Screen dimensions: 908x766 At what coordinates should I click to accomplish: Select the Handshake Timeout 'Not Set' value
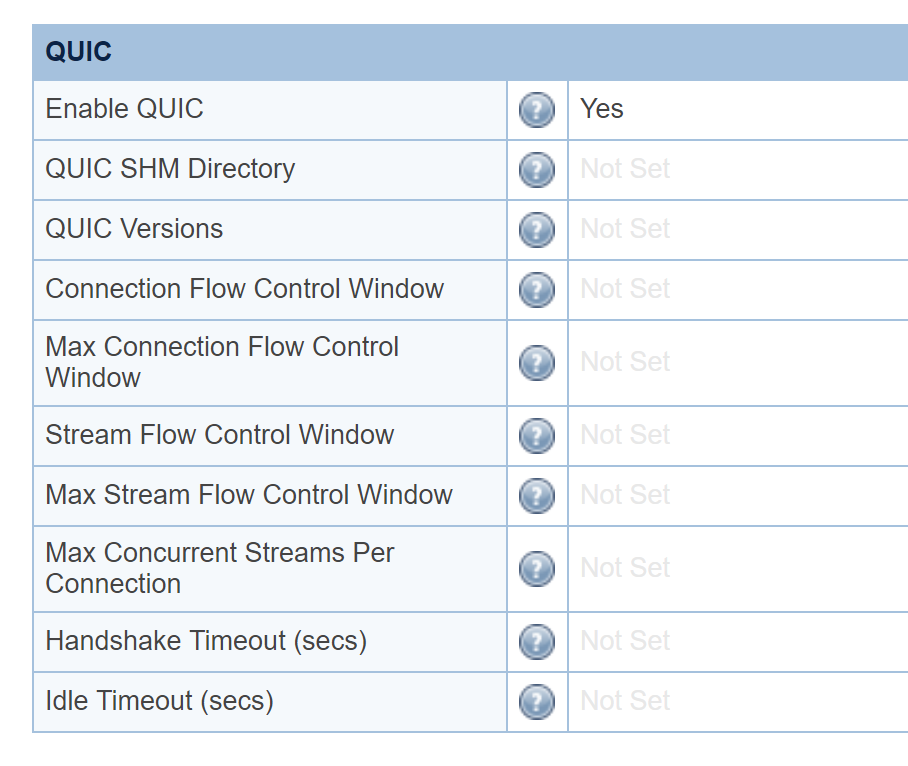pyautogui.click(x=625, y=641)
